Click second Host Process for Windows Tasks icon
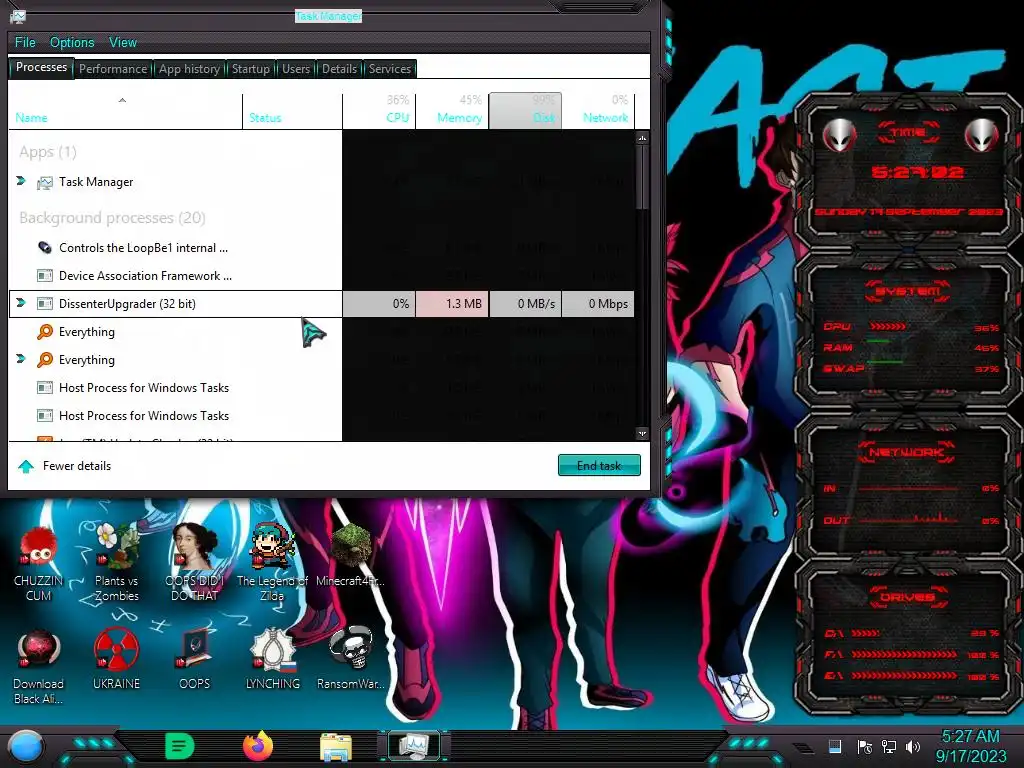Screen dimensions: 1024x768 45,416
